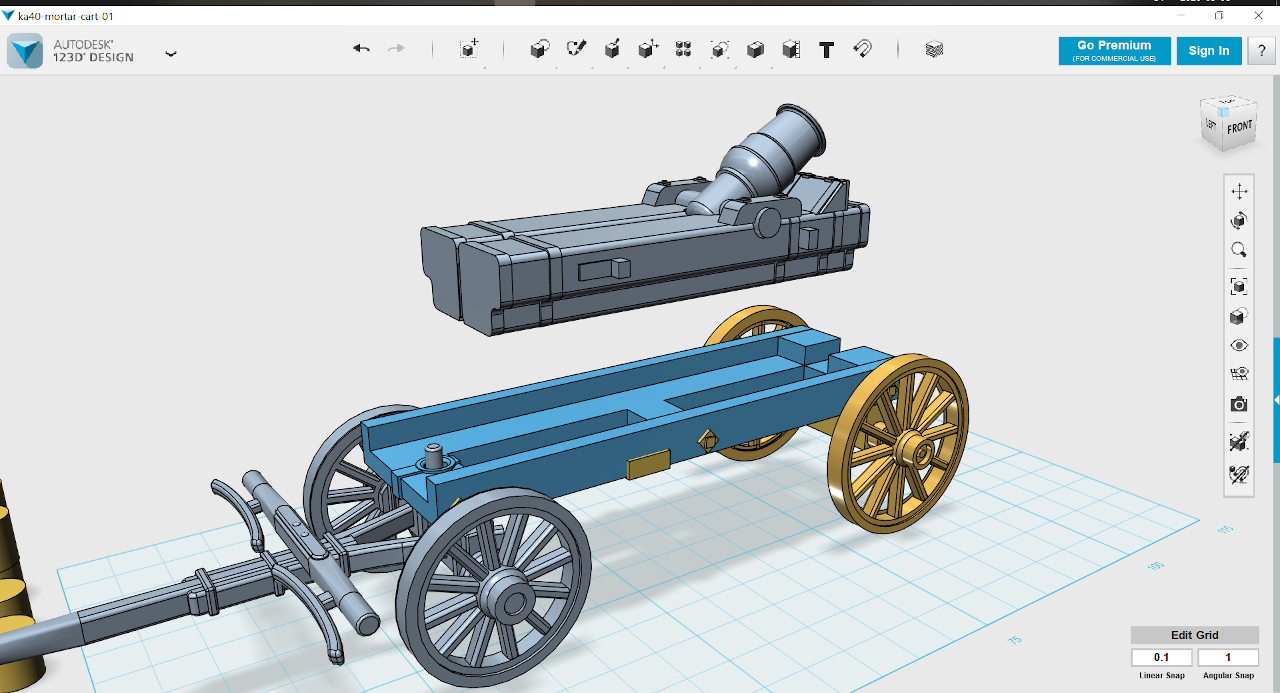
Task: Open the Pattern tool icon
Action: [x=683, y=49]
